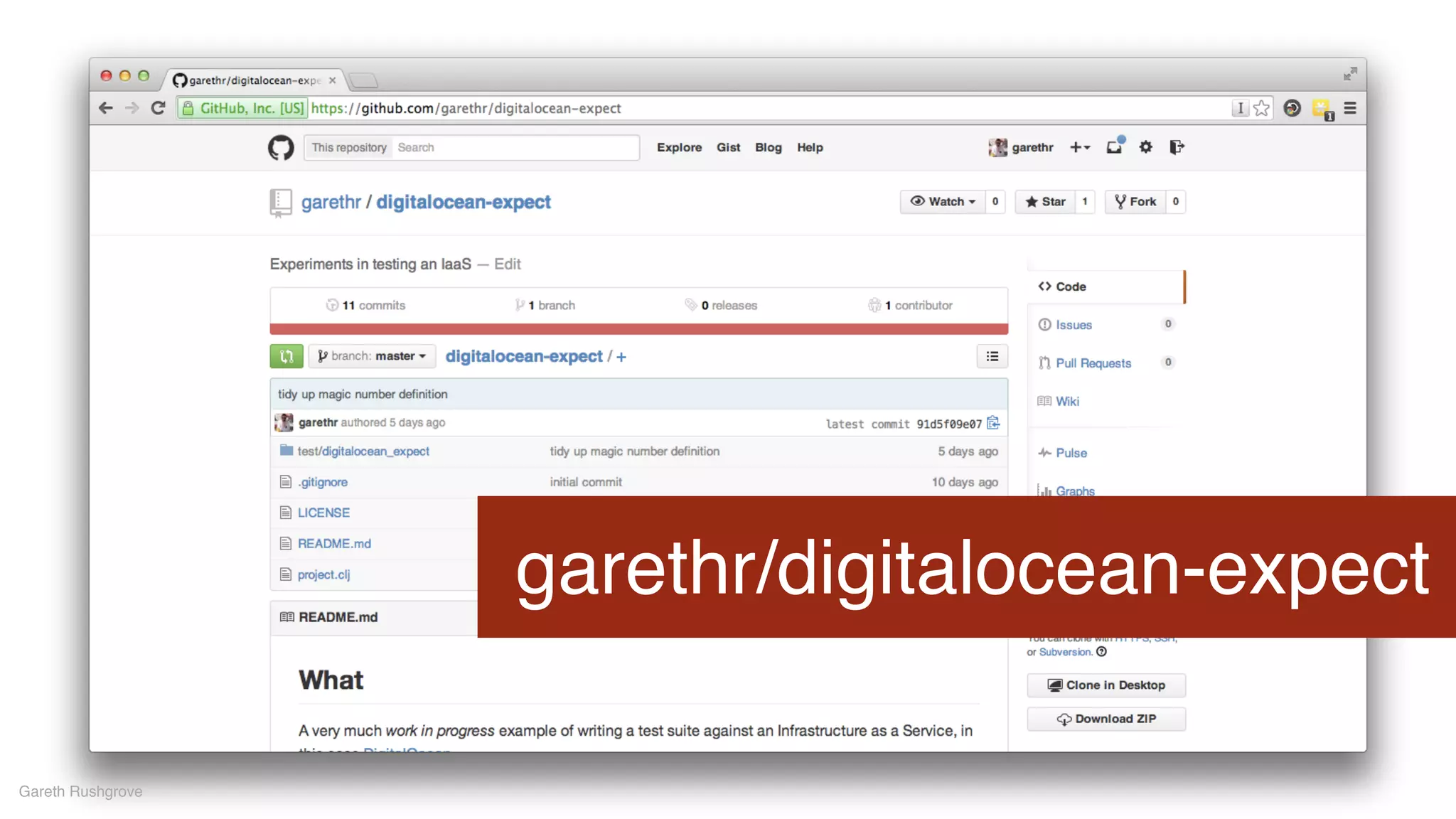Open digitalocean-expect repo title link
The image size is (1456, 819).
click(x=464, y=203)
